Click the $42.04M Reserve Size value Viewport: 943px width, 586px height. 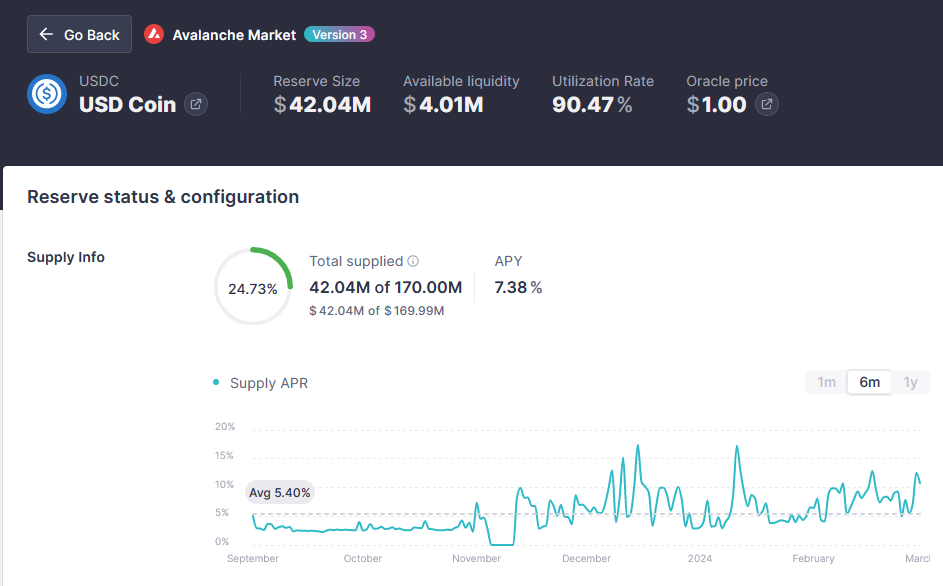[x=322, y=105]
